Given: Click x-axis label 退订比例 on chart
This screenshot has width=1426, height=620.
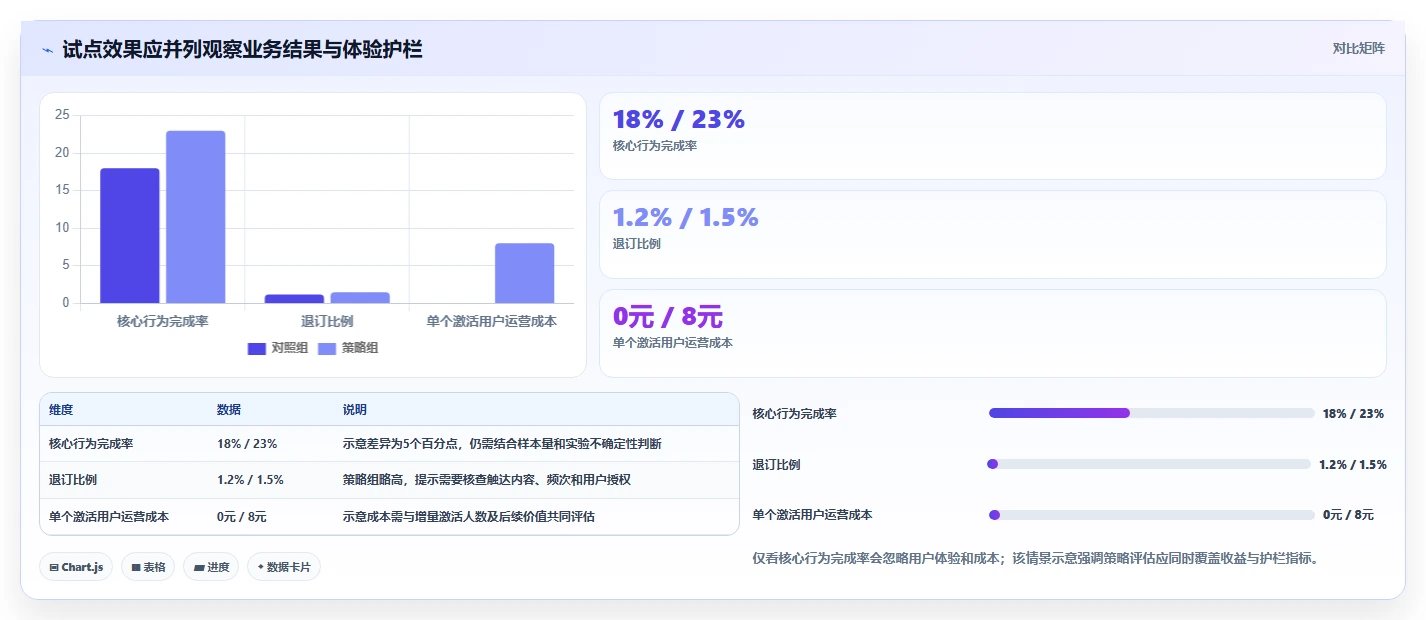Looking at the screenshot, I should [x=327, y=322].
